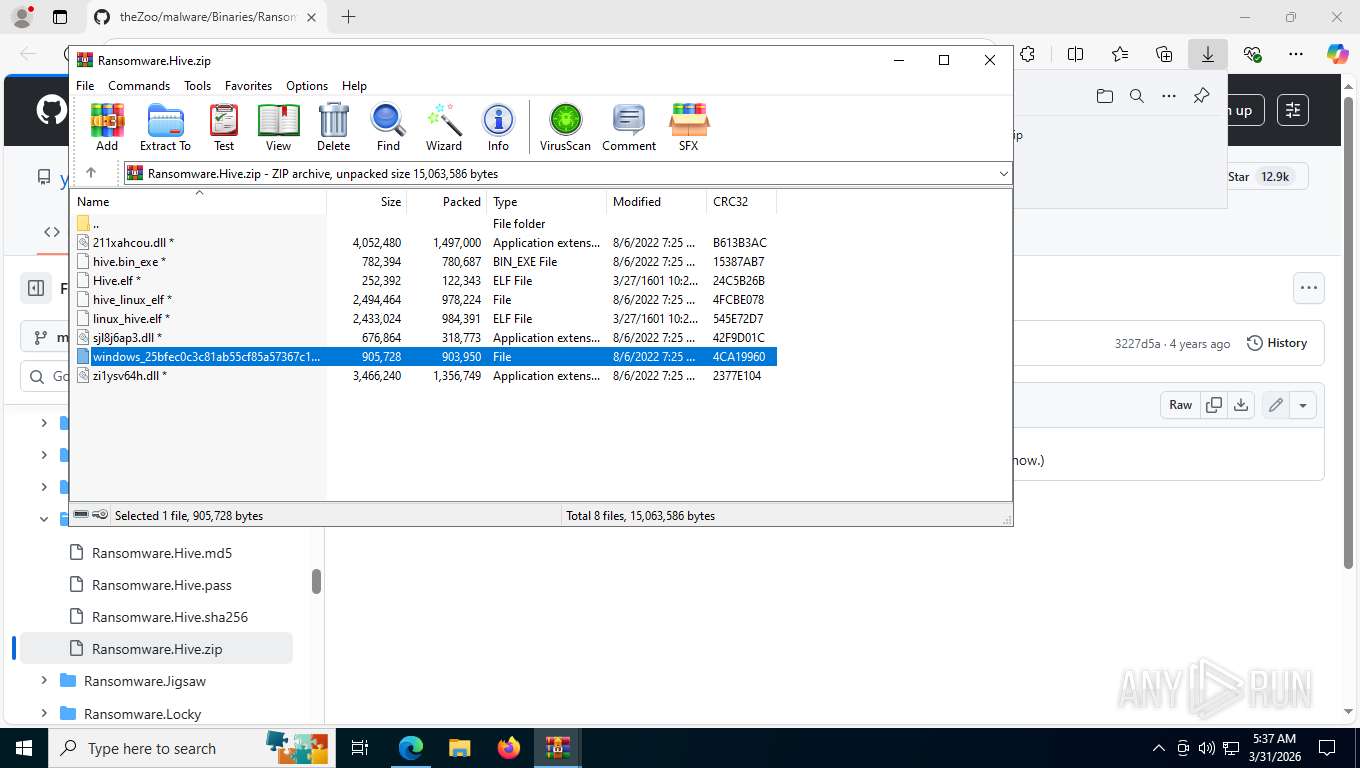Screen dimensions: 1360x768
Task: Collapse the expanded Ransomware.Hive folder
Action: (44, 519)
